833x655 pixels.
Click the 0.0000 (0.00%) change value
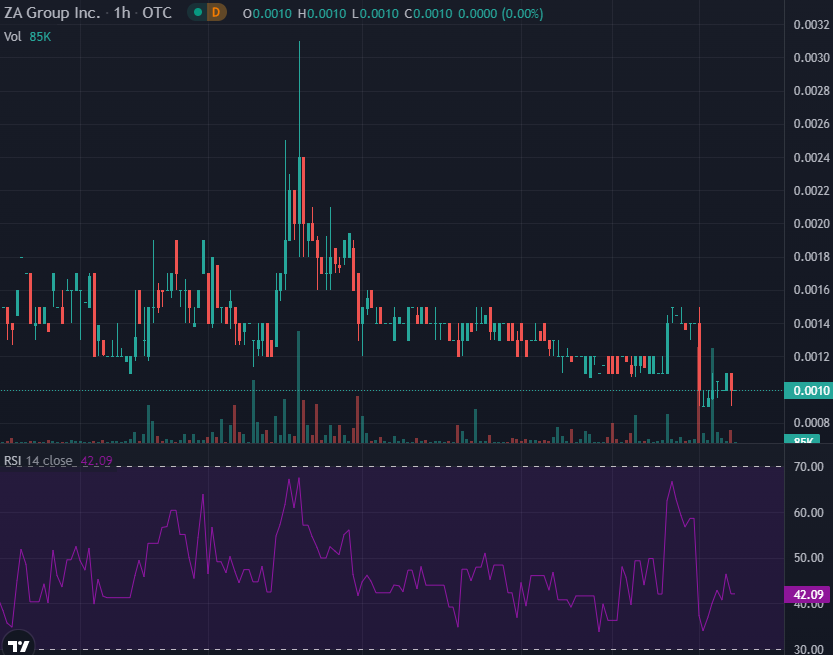[x=500, y=13]
